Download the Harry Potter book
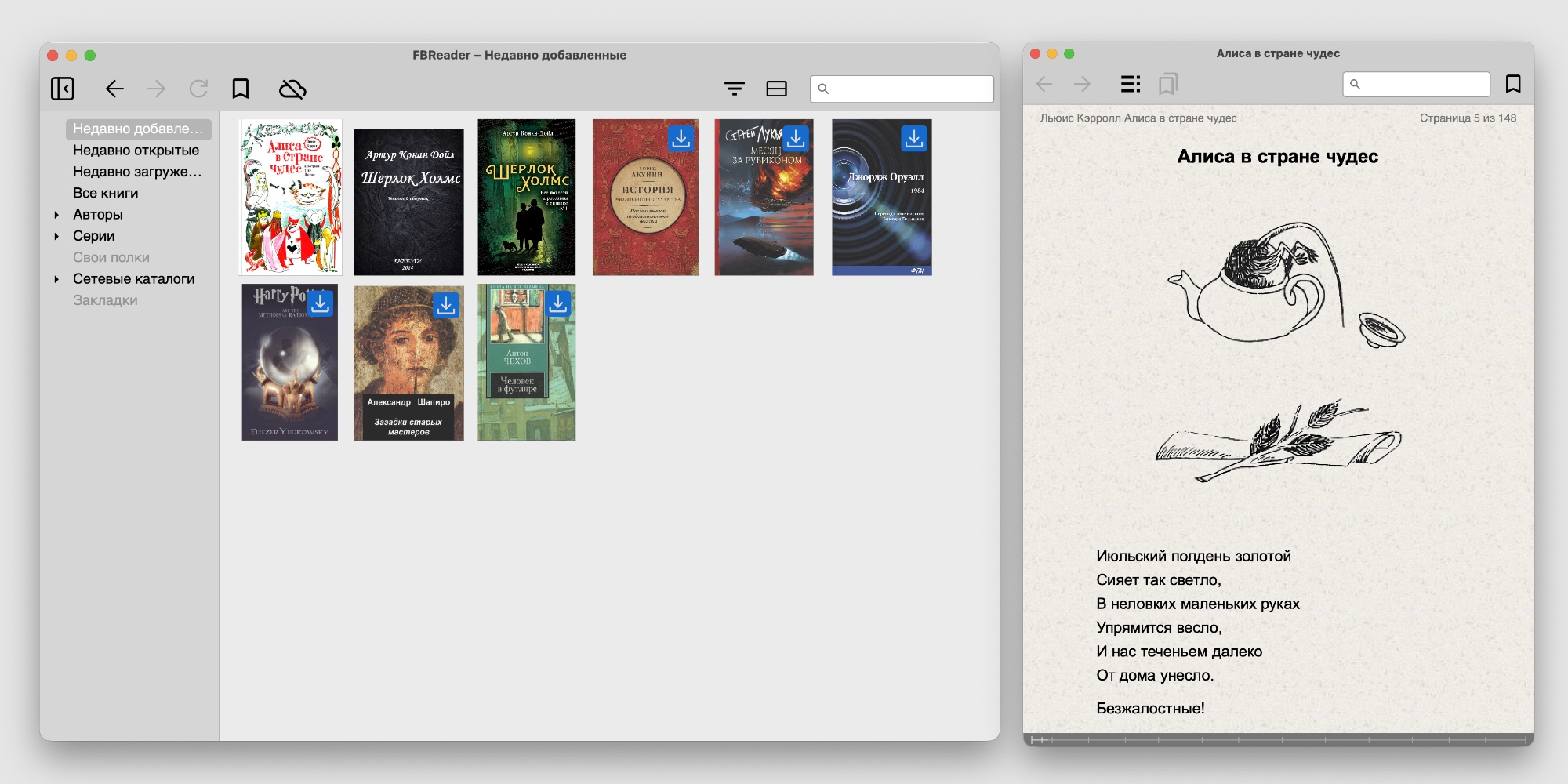The width and height of the screenshot is (1568, 784). pos(320,303)
